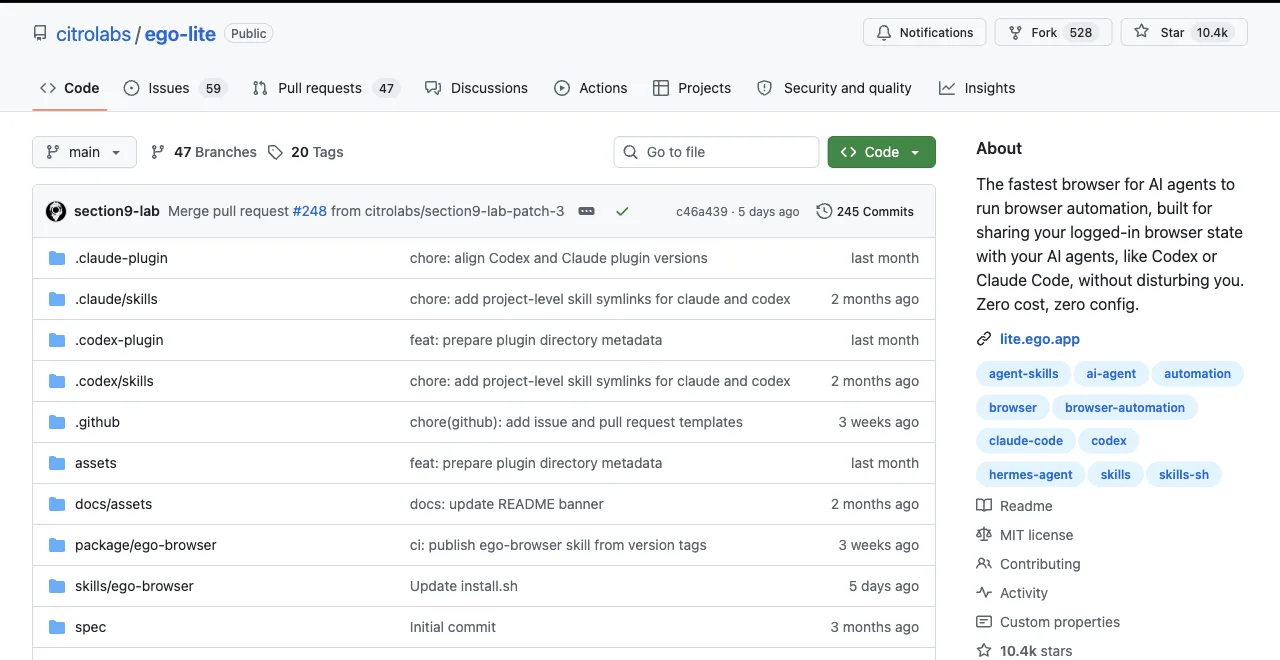The height and width of the screenshot is (660, 1280).
Task: Click the star icon beside 10.4k stars
Action: (984, 651)
